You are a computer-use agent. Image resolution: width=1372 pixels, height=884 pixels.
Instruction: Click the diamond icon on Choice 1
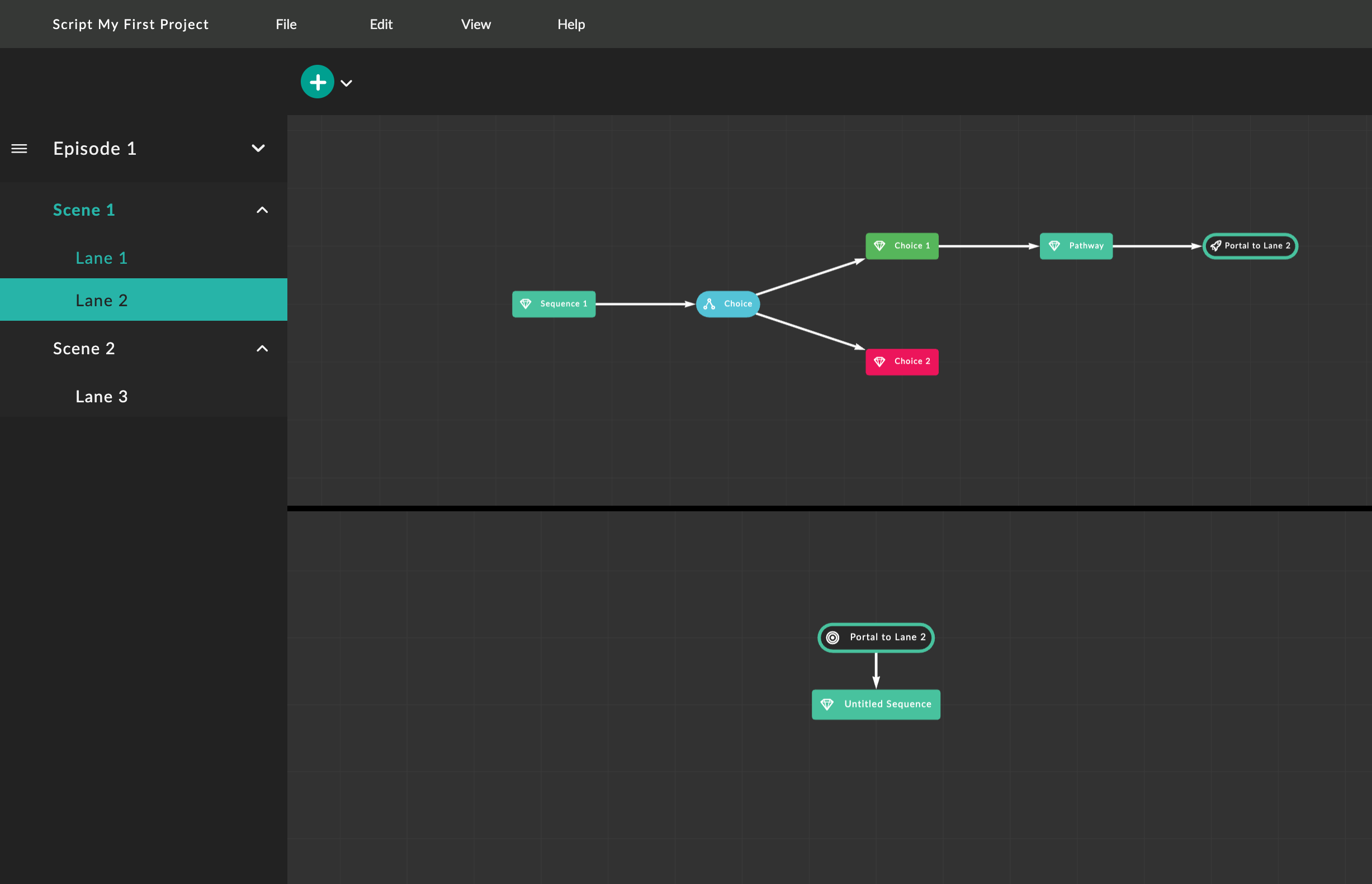pos(879,246)
